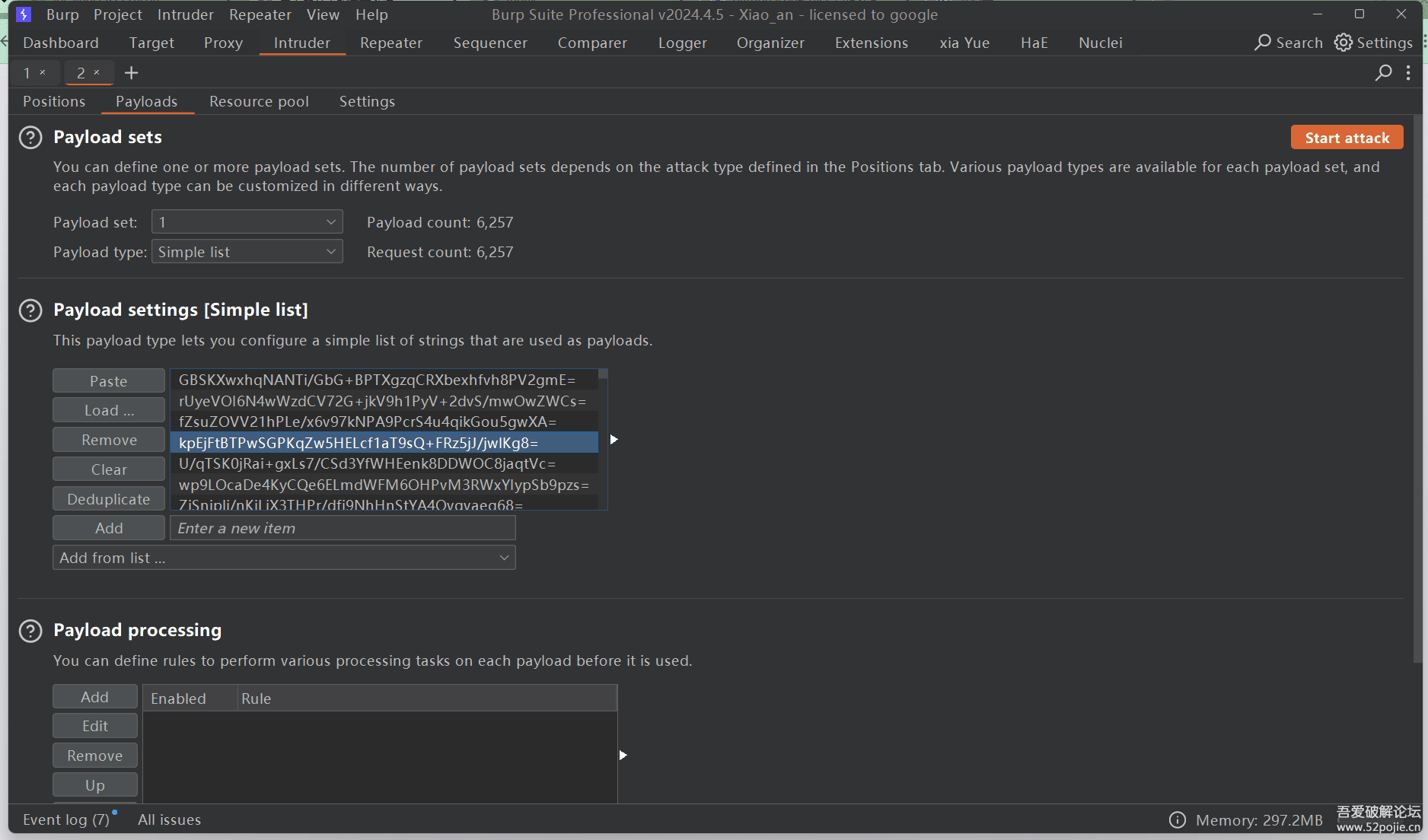Open the Positions sub-tab

click(x=54, y=101)
